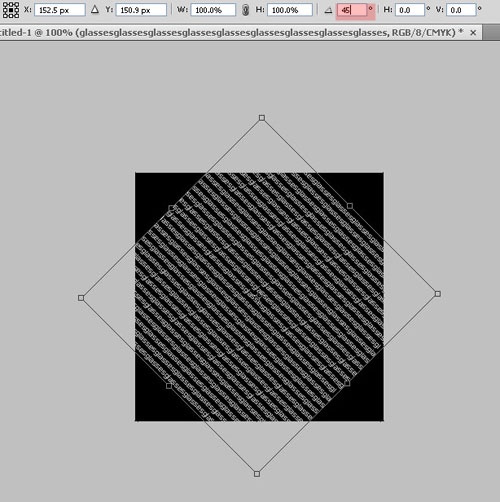The width and height of the screenshot is (500, 502).
Task: Click the bottom corner transform handle
Action: pos(257,474)
